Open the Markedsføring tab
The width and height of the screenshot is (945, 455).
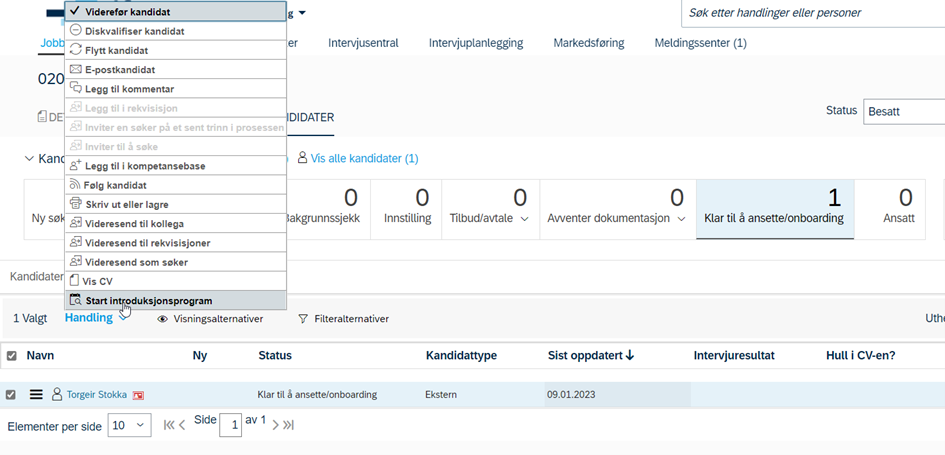point(589,43)
